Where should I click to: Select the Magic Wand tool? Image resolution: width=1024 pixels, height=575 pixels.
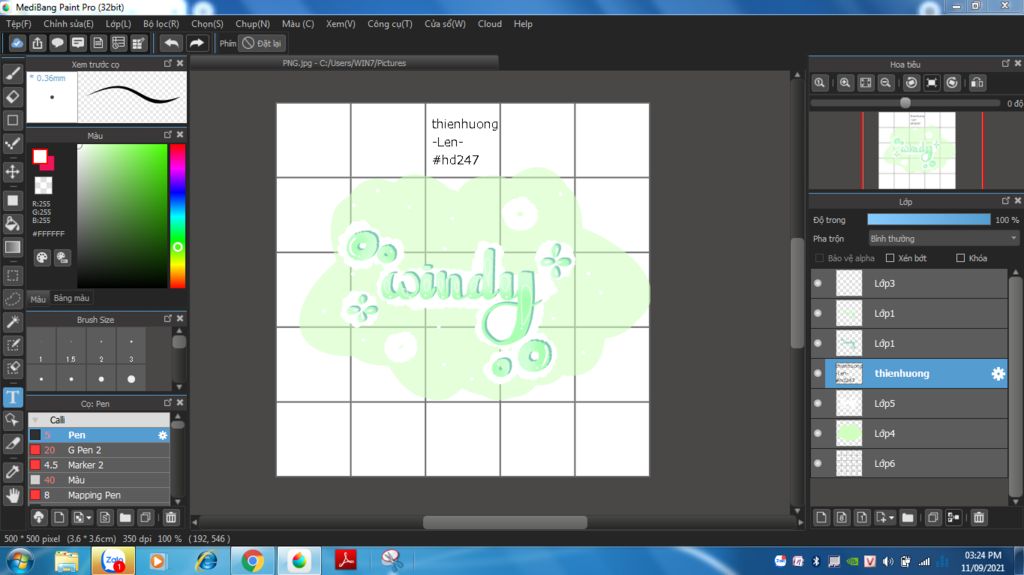(12, 321)
